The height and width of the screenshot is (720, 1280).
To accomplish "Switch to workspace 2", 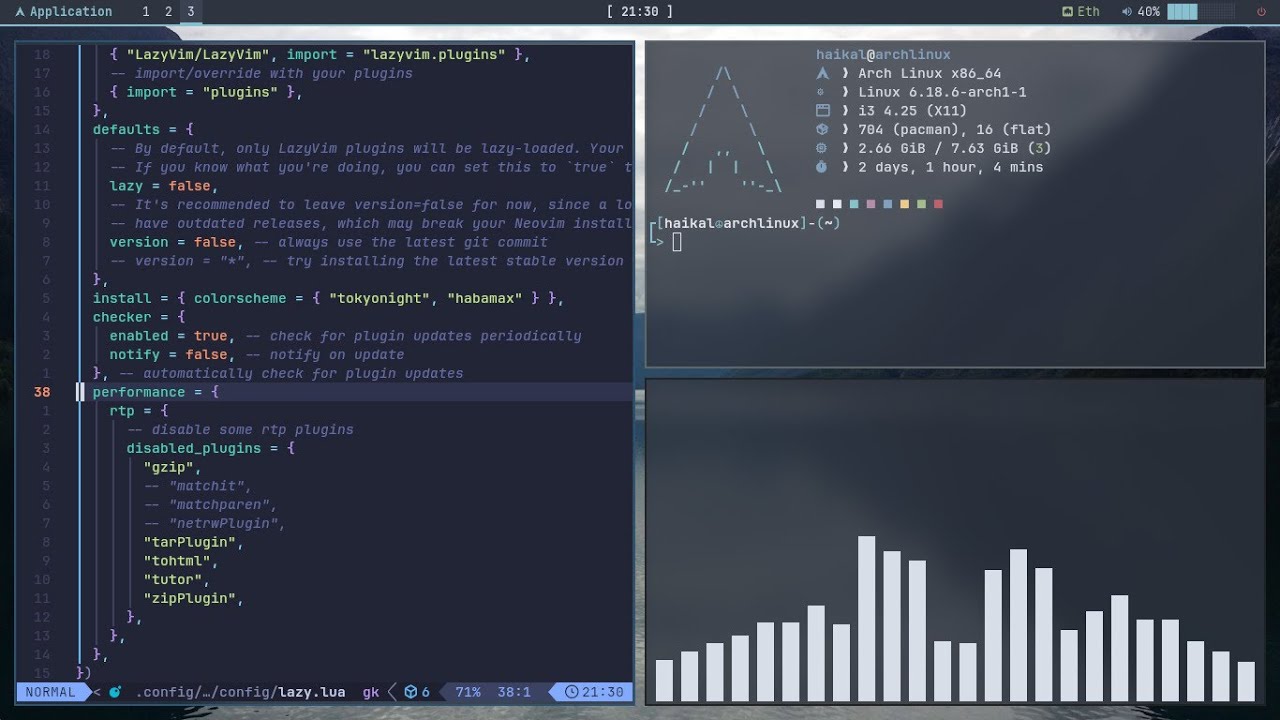I will point(168,12).
